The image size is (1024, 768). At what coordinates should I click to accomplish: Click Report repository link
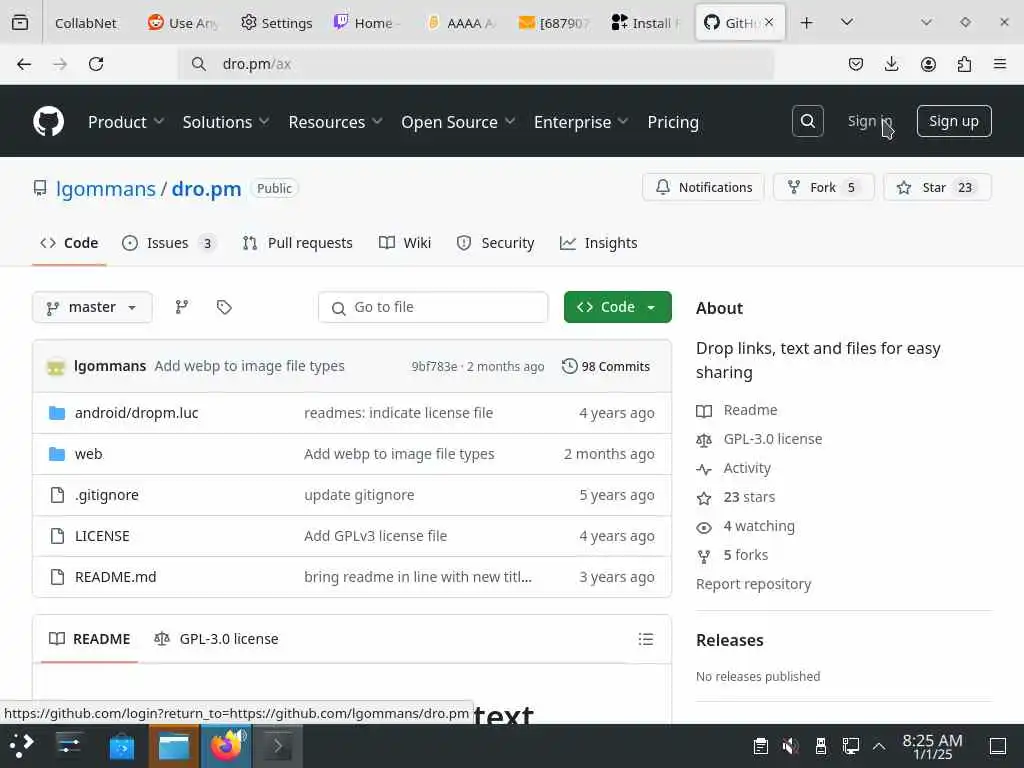pos(753,584)
